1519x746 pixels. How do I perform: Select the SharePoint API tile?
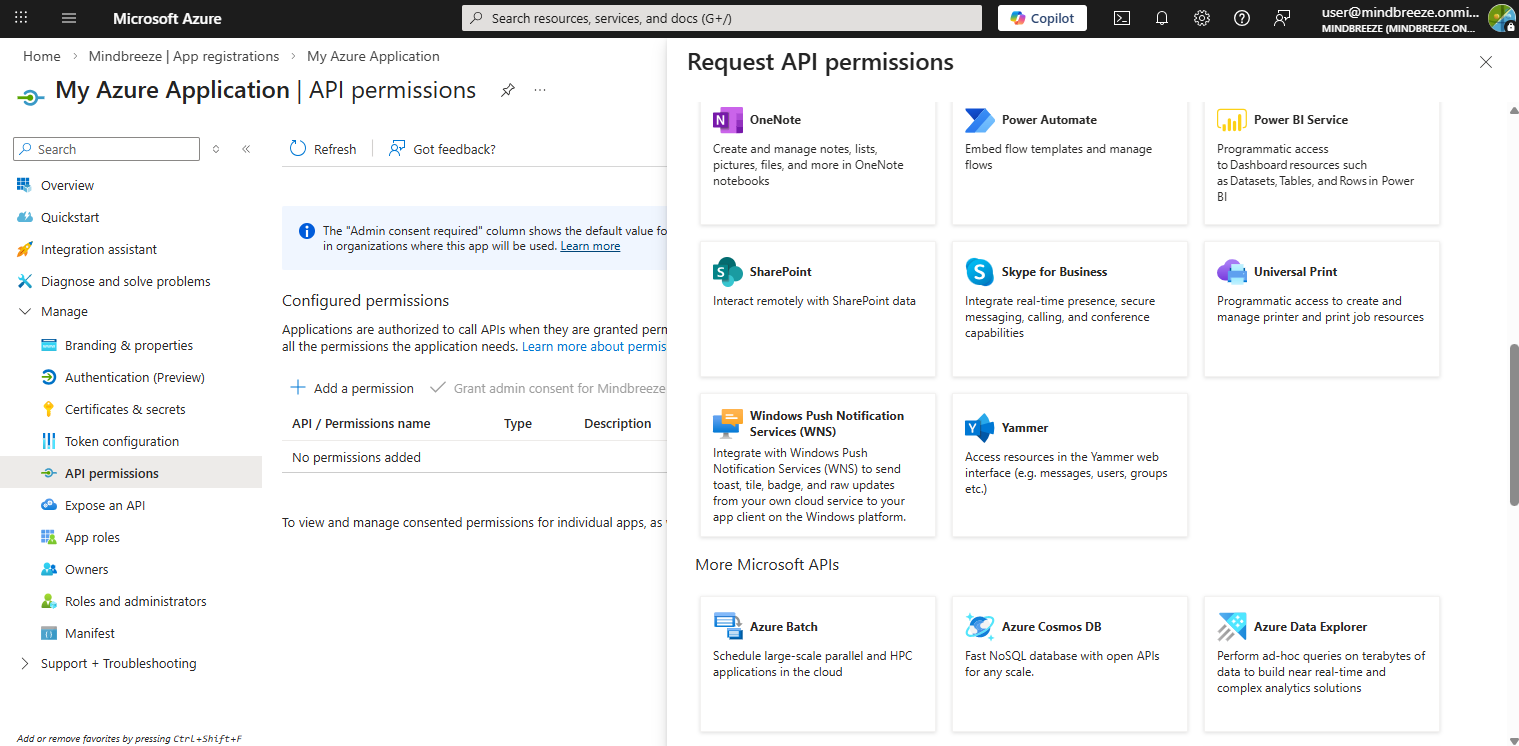point(817,308)
